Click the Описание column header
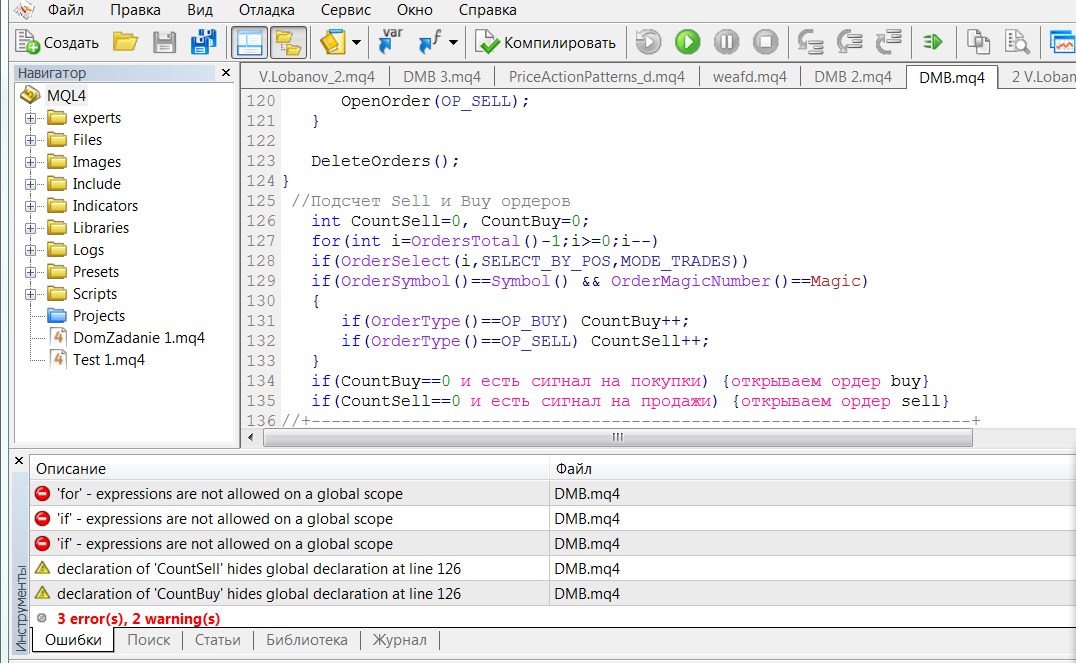This screenshot has height=663, width=1076. (x=290, y=469)
